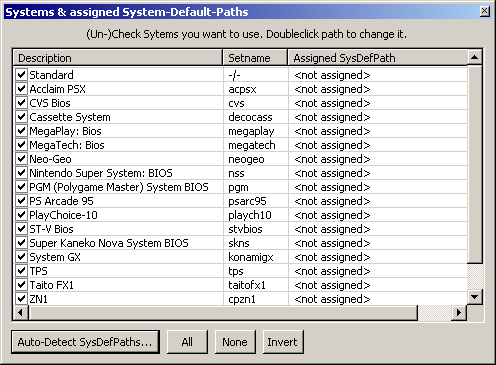Toggle the Acclaim PSX checkbox
Image resolution: width=496 pixels, height=365 pixels.
(21, 89)
